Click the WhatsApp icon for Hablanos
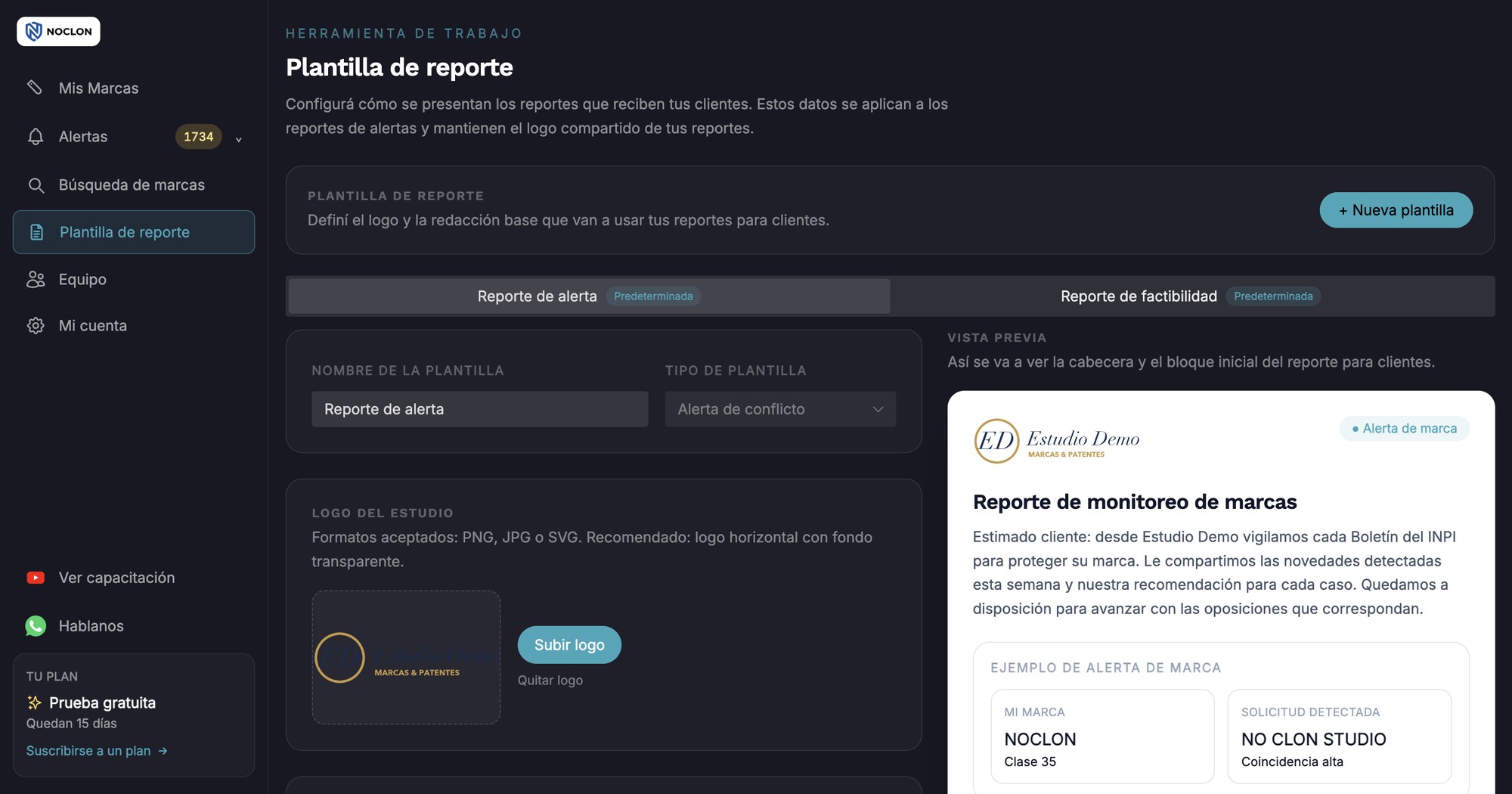 pos(36,626)
